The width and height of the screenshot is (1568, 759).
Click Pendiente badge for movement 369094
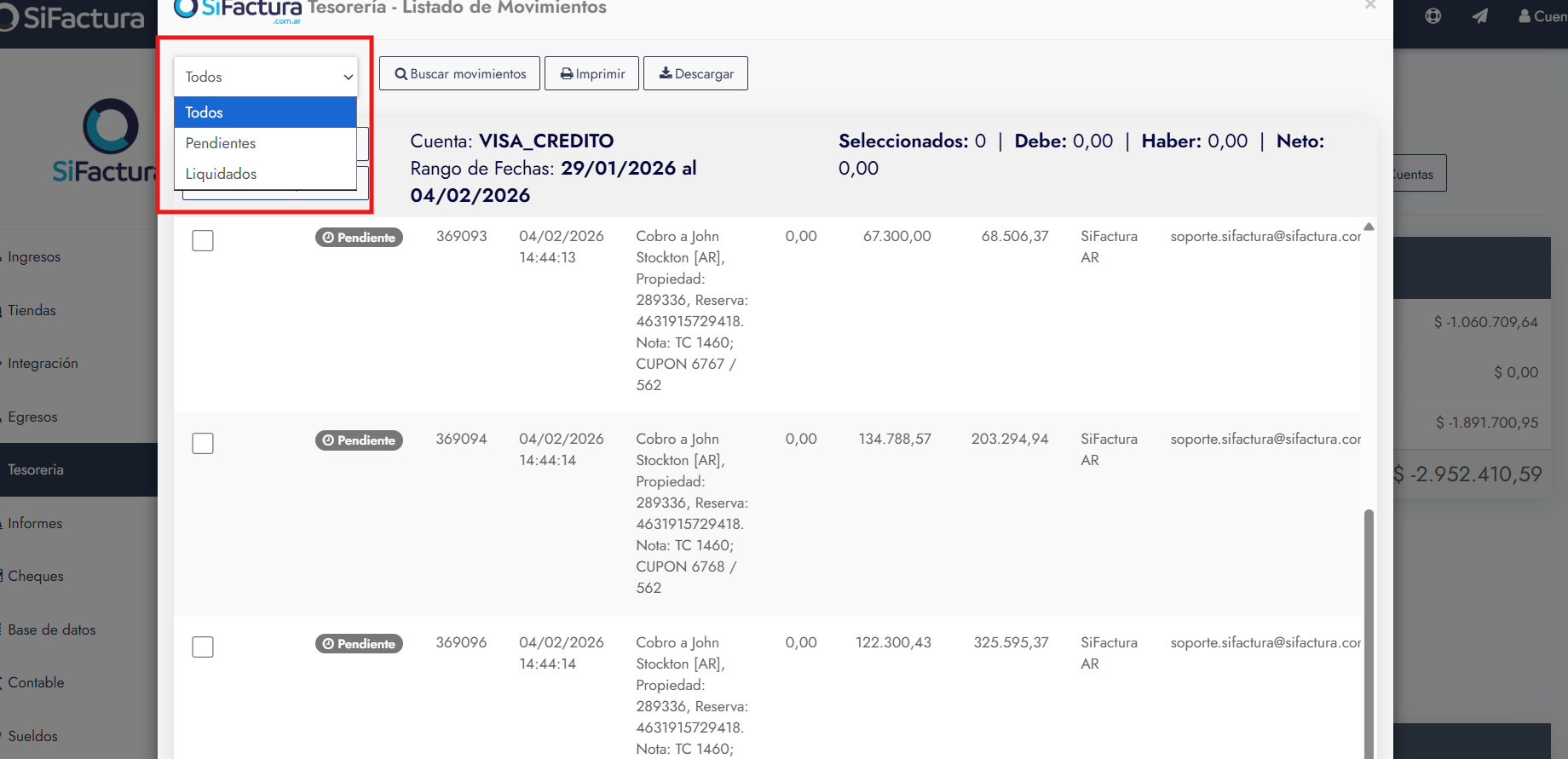point(359,440)
